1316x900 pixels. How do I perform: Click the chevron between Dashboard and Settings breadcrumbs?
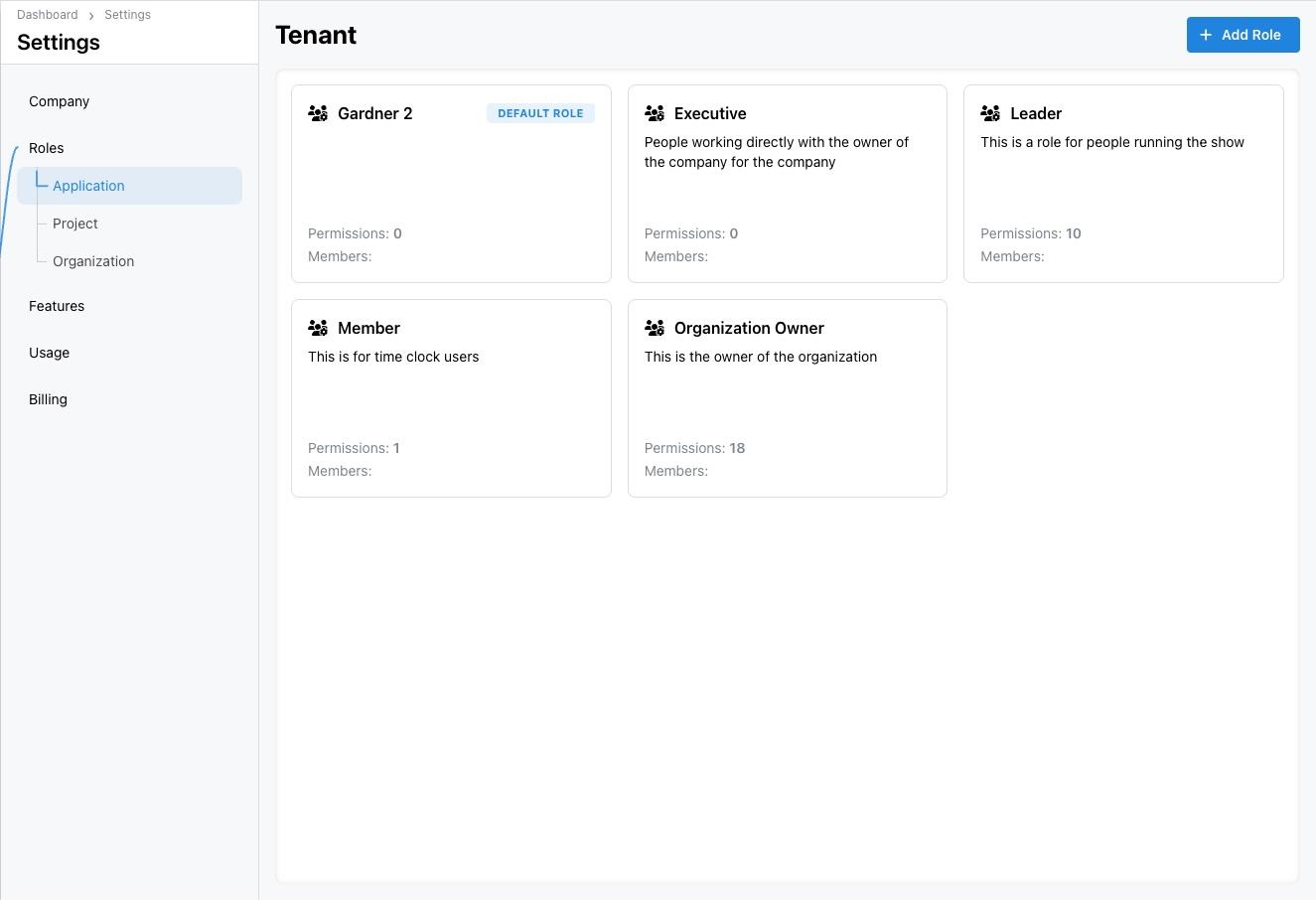pos(89,15)
